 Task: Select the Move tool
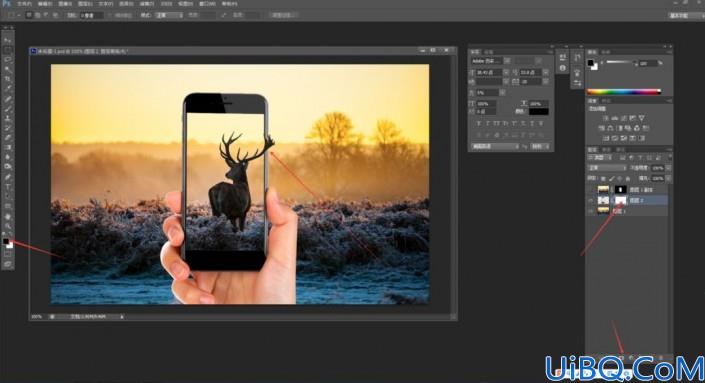click(8, 40)
